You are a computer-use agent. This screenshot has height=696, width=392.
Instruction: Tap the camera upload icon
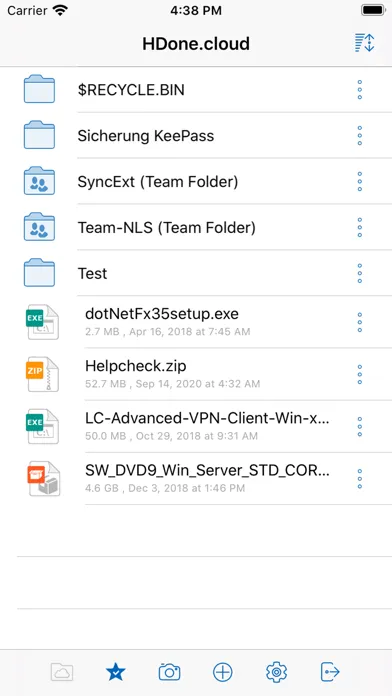click(x=170, y=672)
